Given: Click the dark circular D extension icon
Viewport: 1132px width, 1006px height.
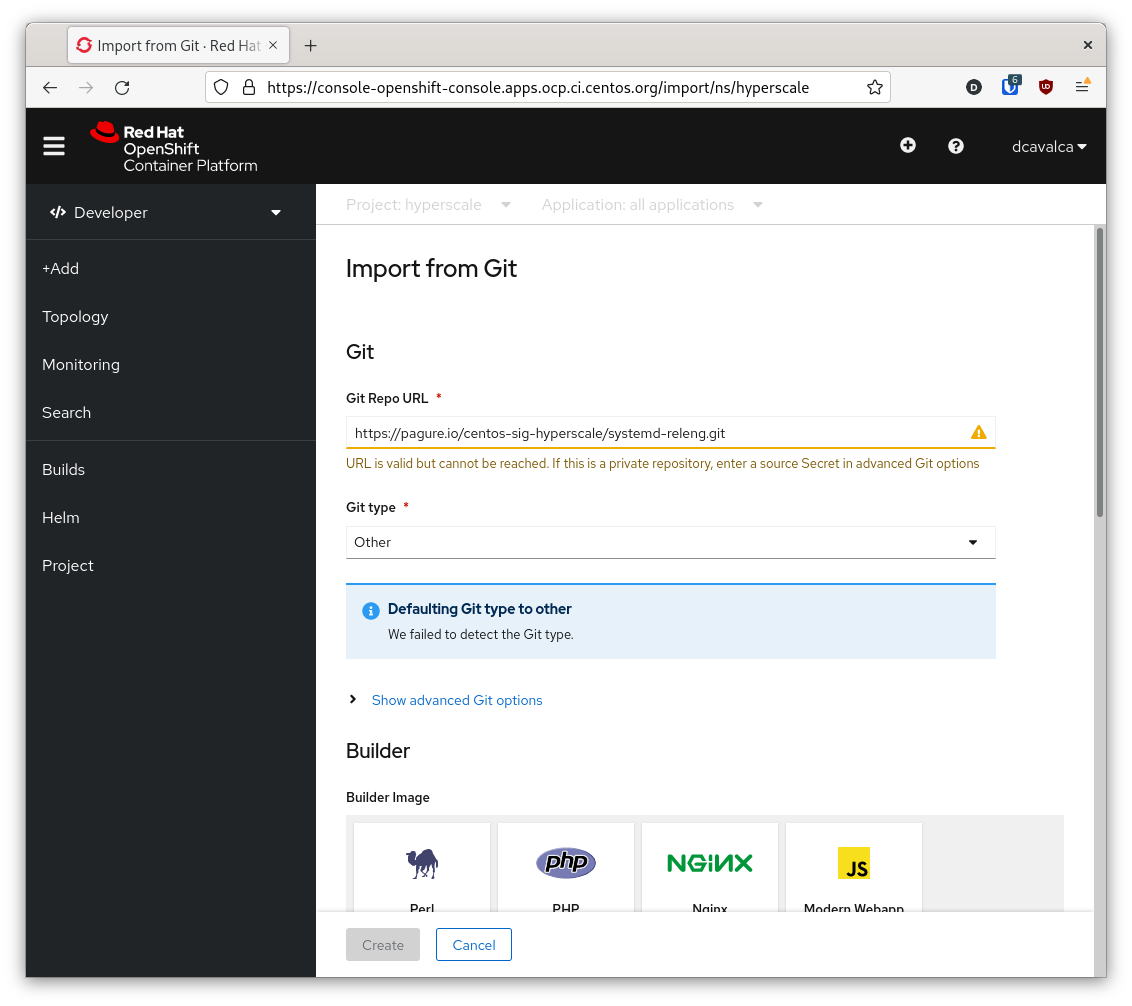Looking at the screenshot, I should click(x=974, y=87).
